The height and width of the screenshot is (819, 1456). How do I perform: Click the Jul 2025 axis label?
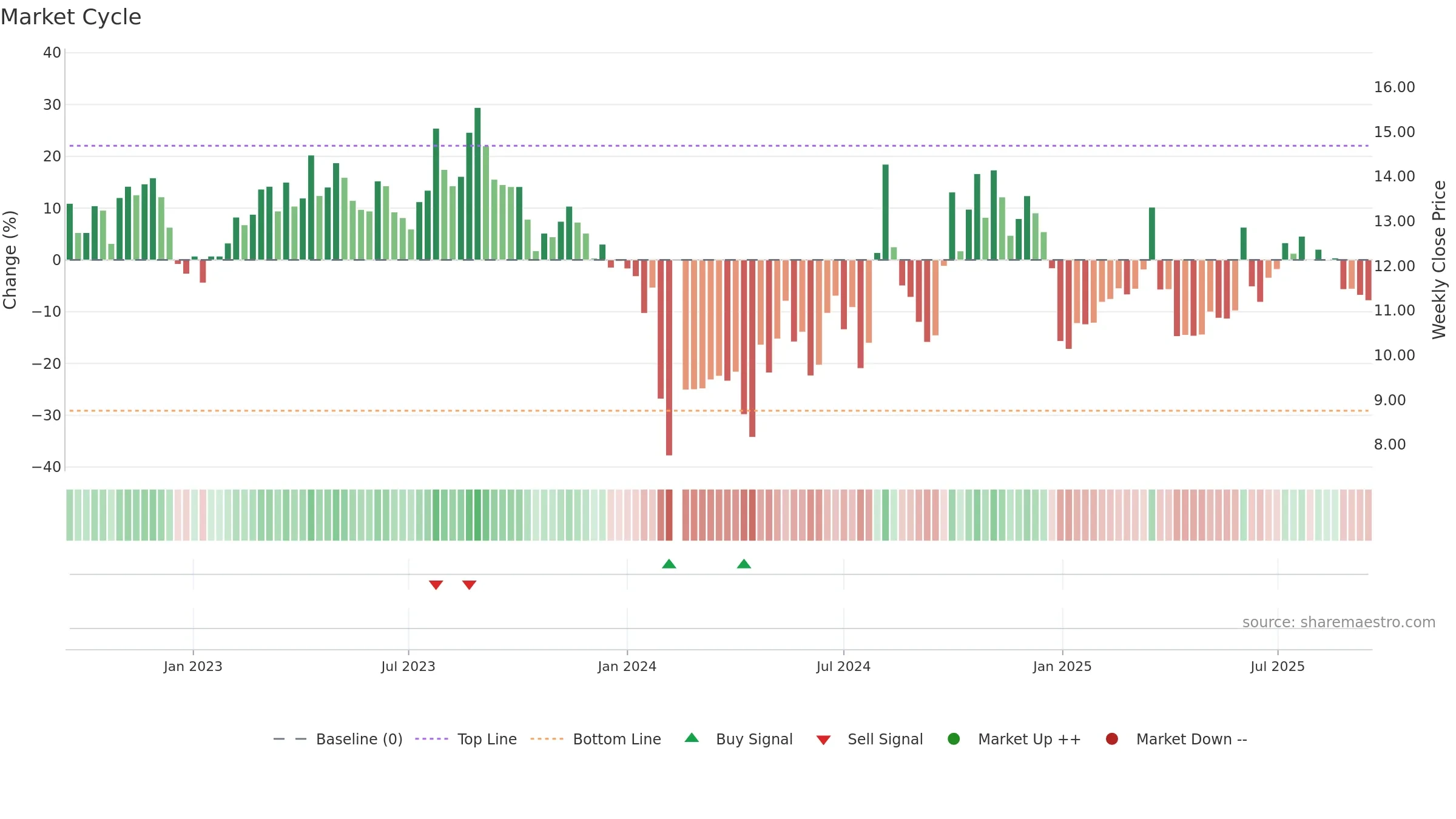(1278, 666)
